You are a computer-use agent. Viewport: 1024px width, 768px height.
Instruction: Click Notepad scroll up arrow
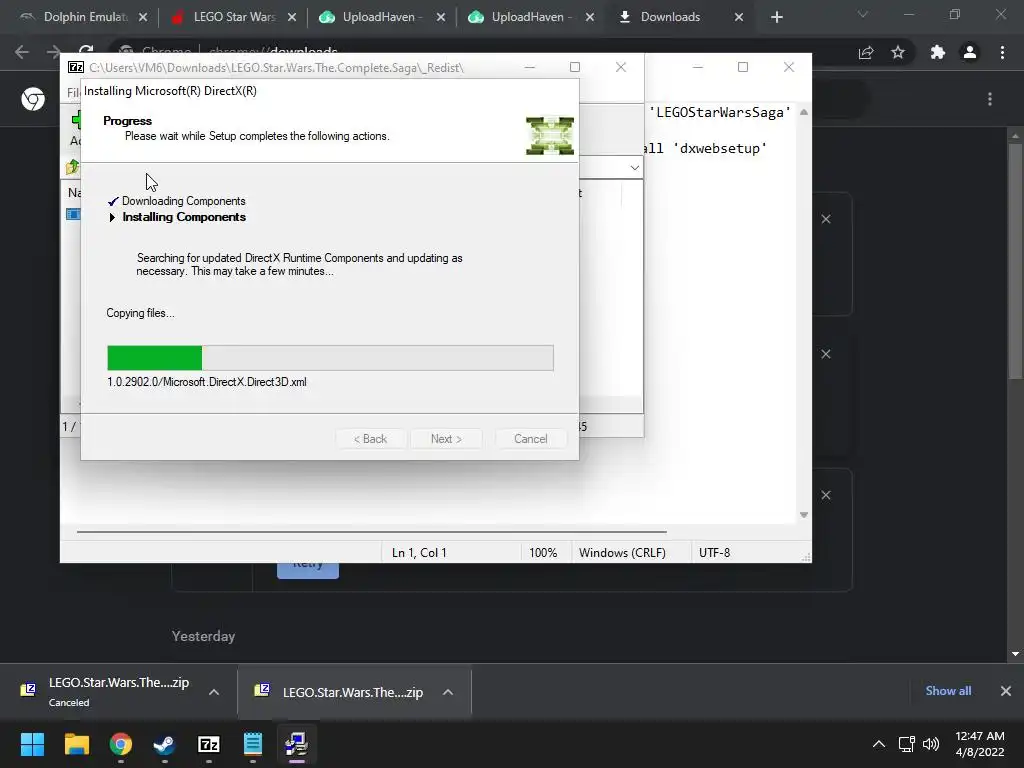(x=804, y=112)
